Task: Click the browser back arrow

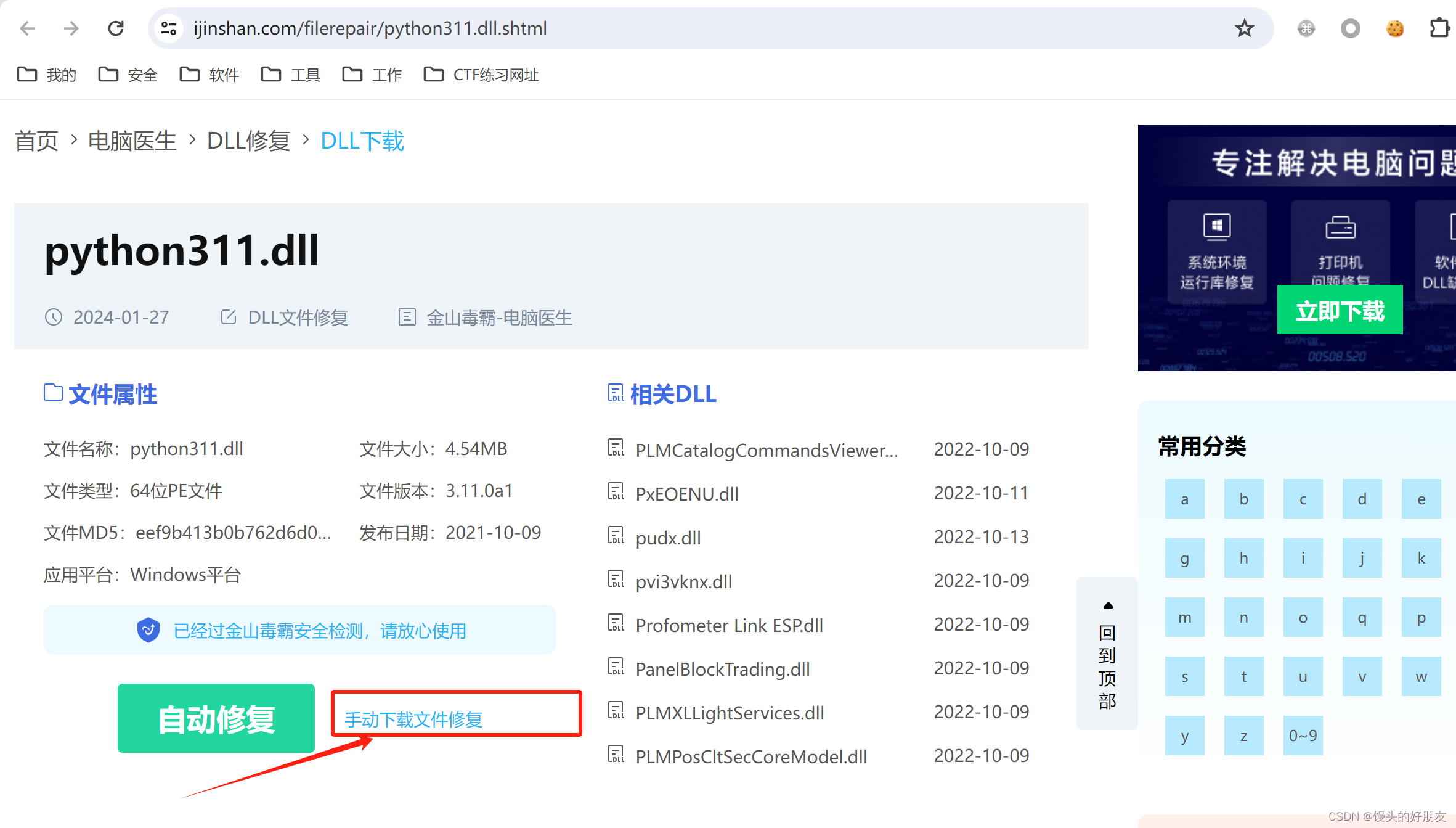Action: tap(27, 28)
